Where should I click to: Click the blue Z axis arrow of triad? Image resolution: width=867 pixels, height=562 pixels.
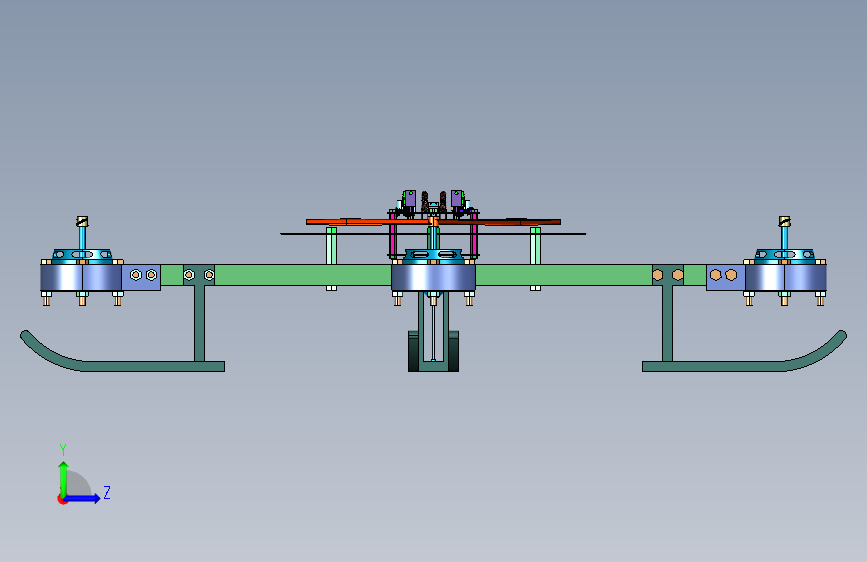coord(84,498)
